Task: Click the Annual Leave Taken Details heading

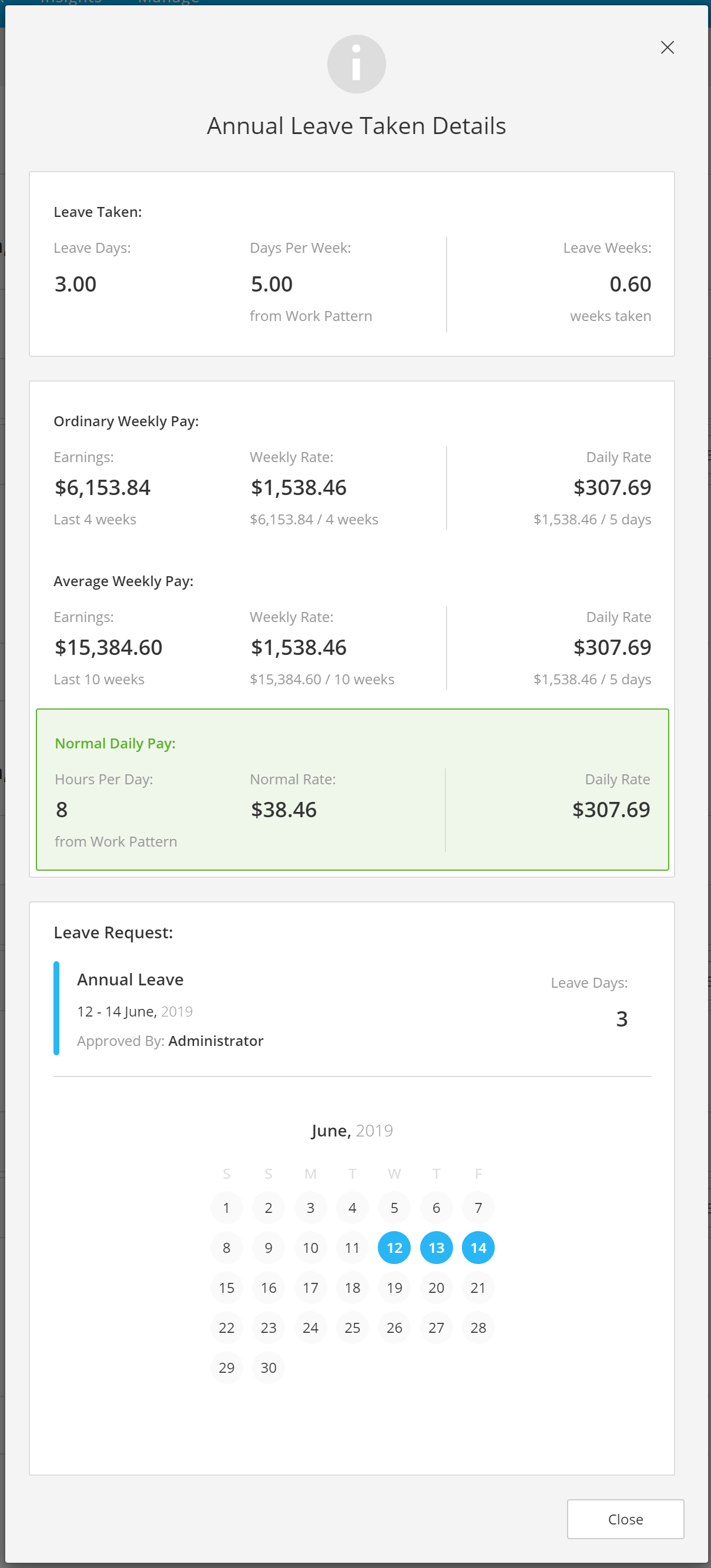Action: click(x=356, y=126)
